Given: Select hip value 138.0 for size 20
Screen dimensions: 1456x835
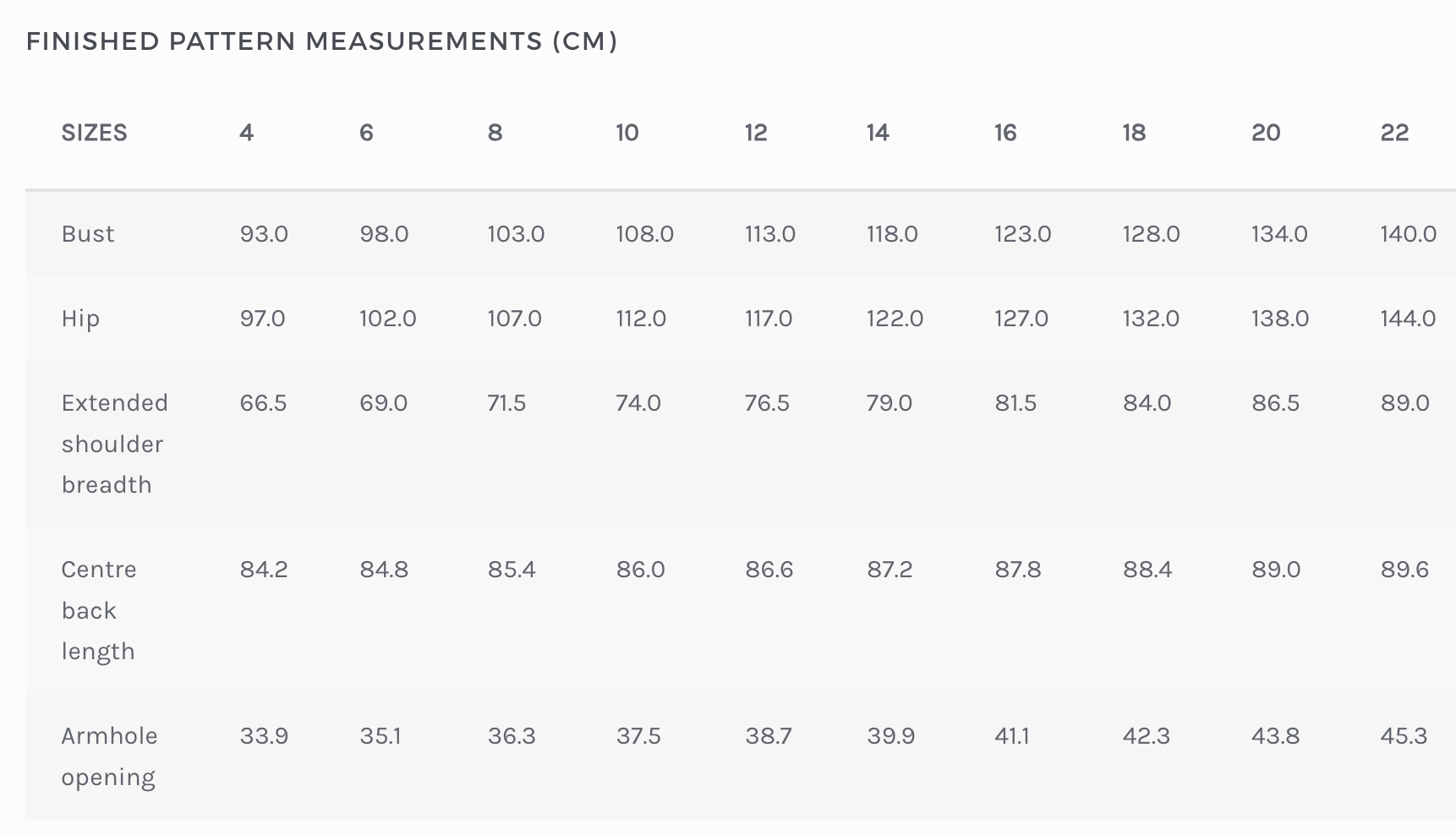Looking at the screenshot, I should [1279, 319].
